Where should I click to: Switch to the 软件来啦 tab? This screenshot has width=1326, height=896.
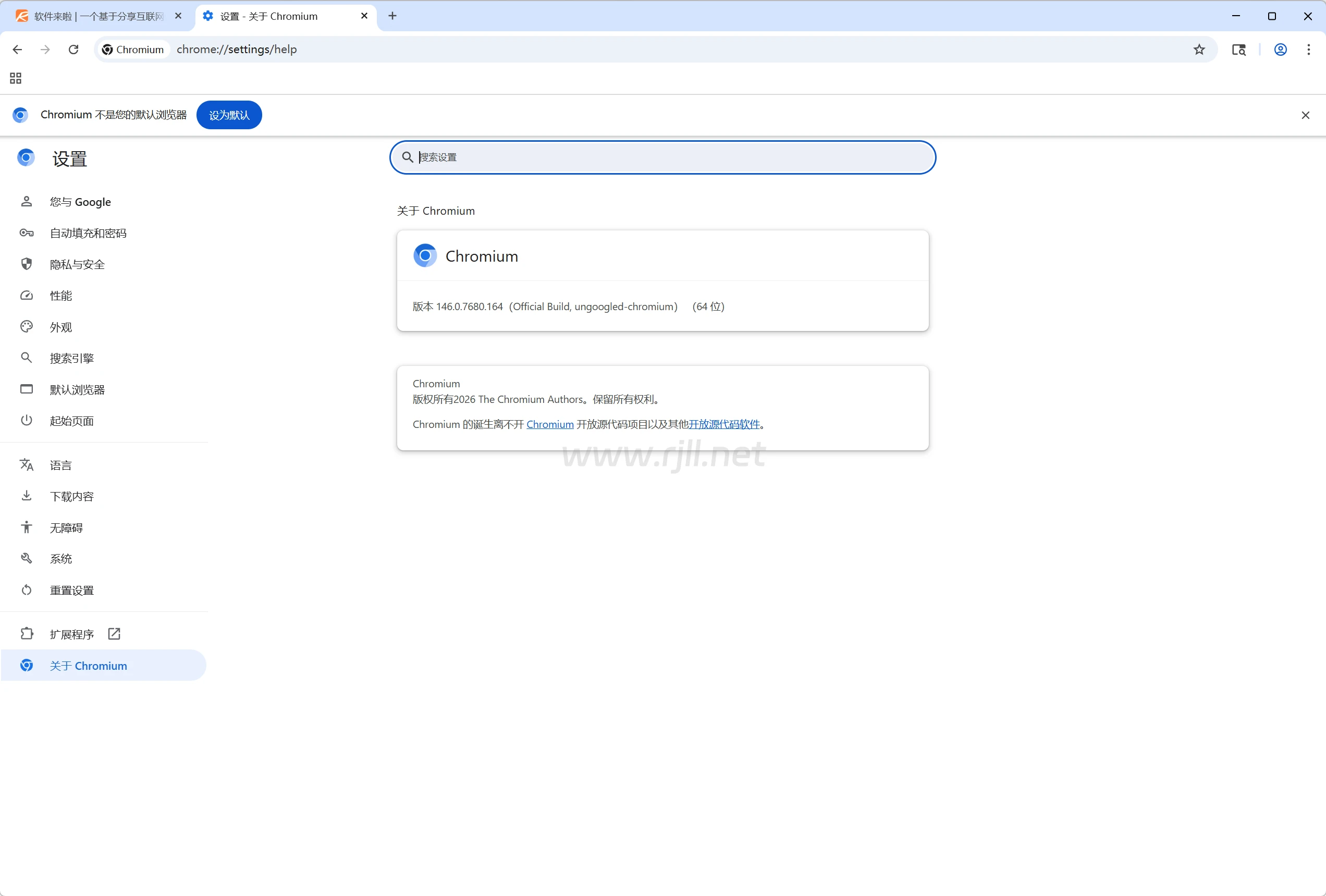tap(97, 16)
